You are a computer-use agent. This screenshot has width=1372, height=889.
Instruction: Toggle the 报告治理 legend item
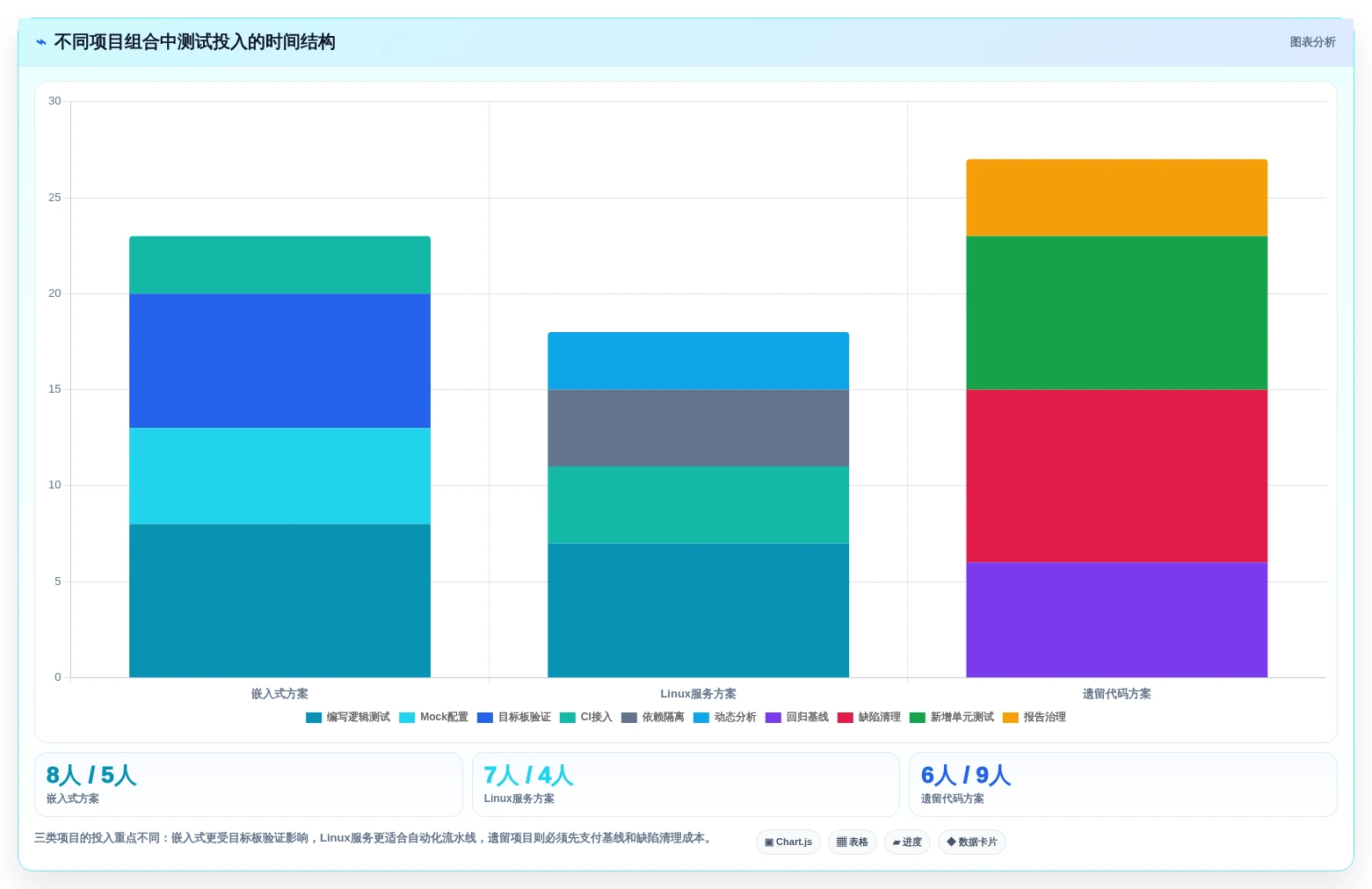pyautogui.click(x=1034, y=718)
